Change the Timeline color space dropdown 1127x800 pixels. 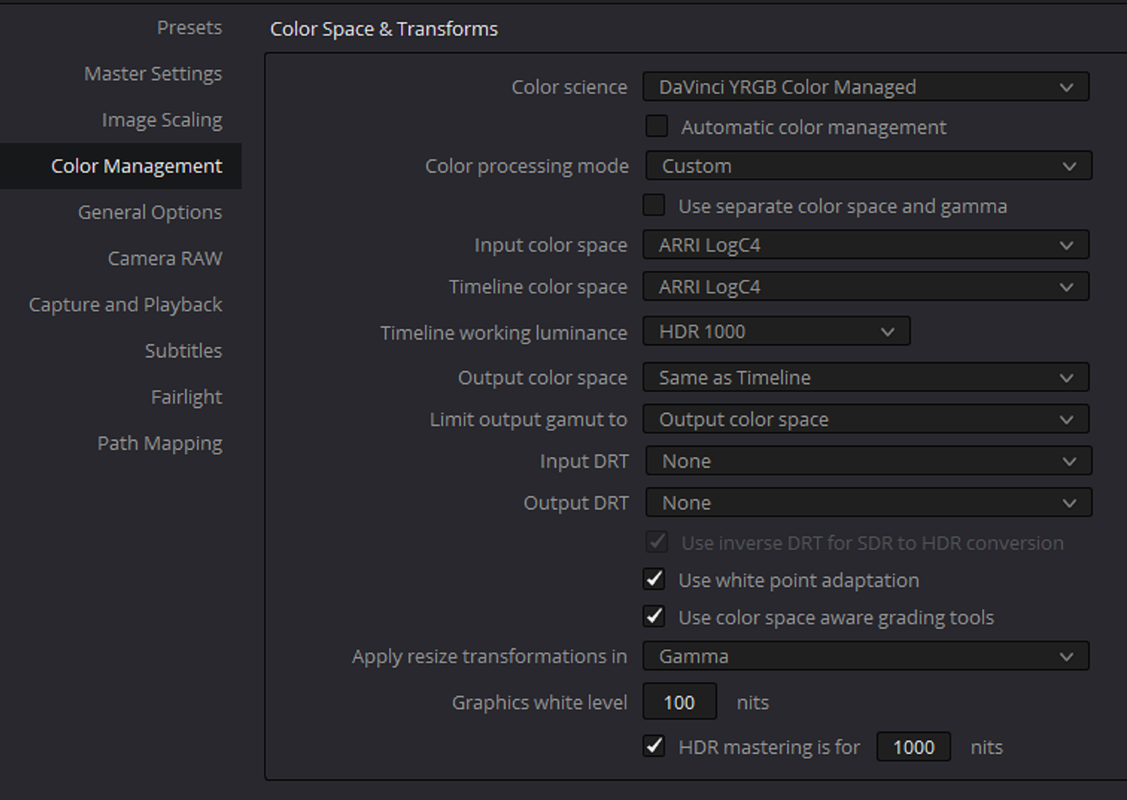tap(865, 287)
